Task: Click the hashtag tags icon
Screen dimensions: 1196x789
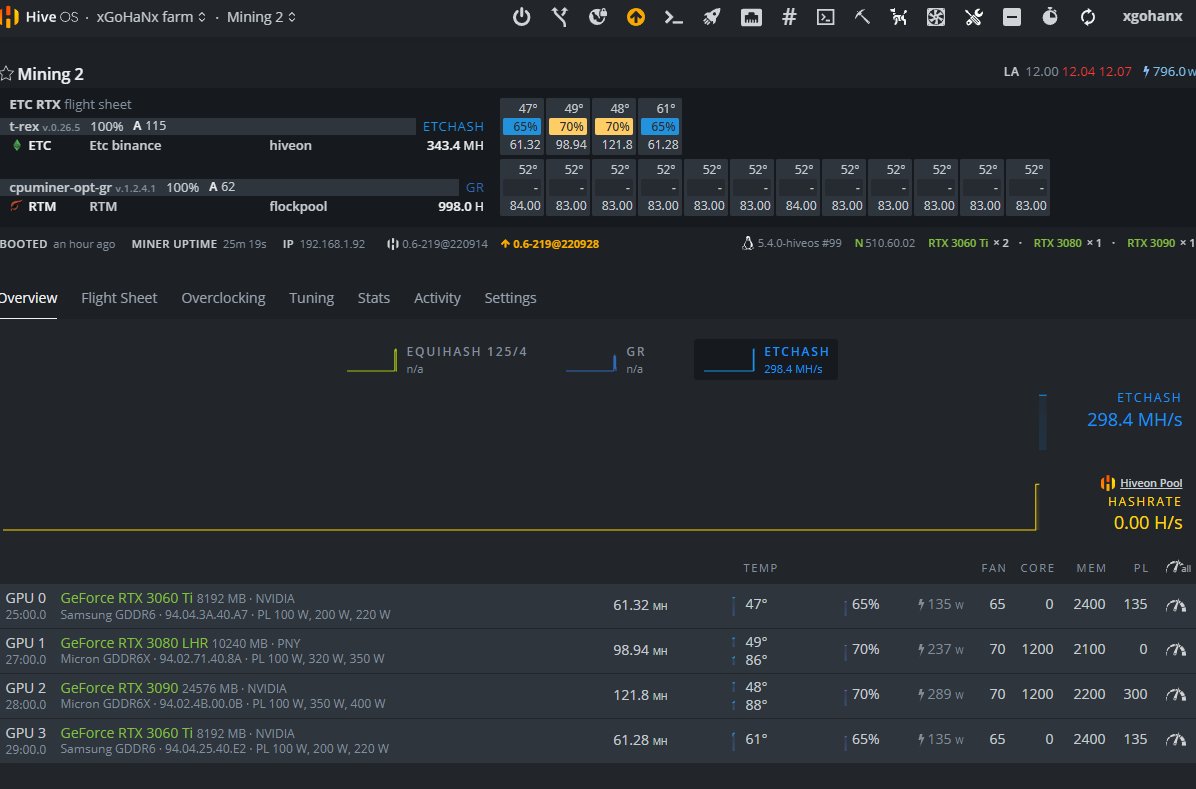Action: (x=789, y=17)
